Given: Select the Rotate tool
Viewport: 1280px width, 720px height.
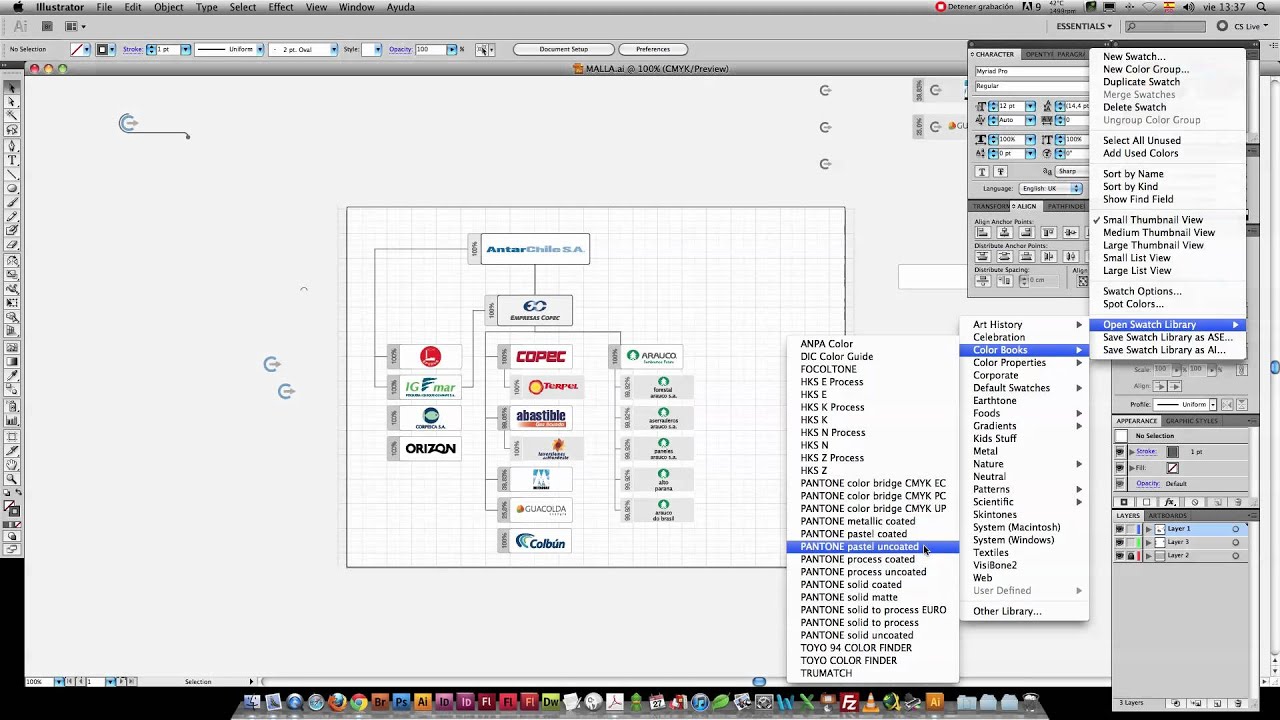Looking at the screenshot, I should pyautogui.click(x=12, y=261).
